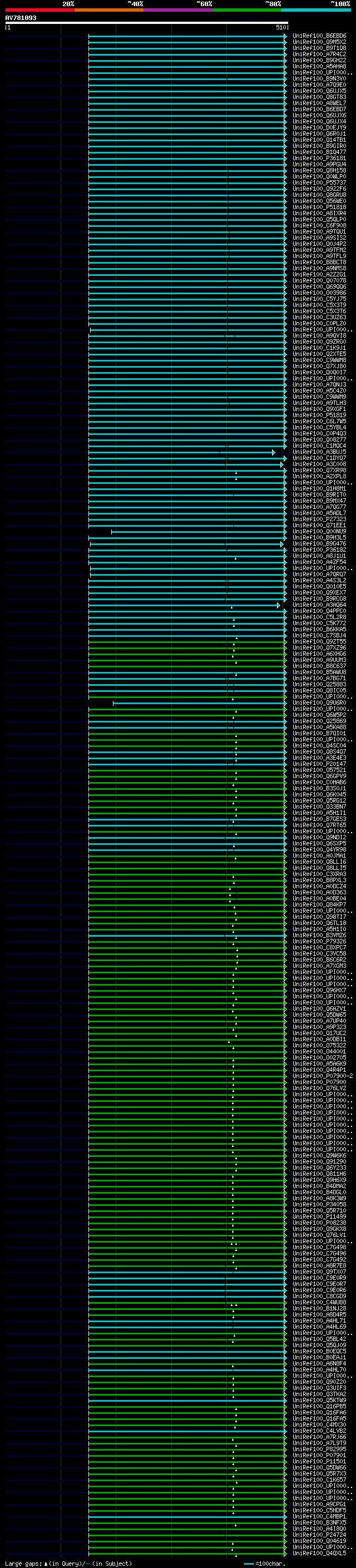356x1568 pixels.
Task: Click the UniRef100_Q9ZT55 label
Action: click(x=319, y=641)
